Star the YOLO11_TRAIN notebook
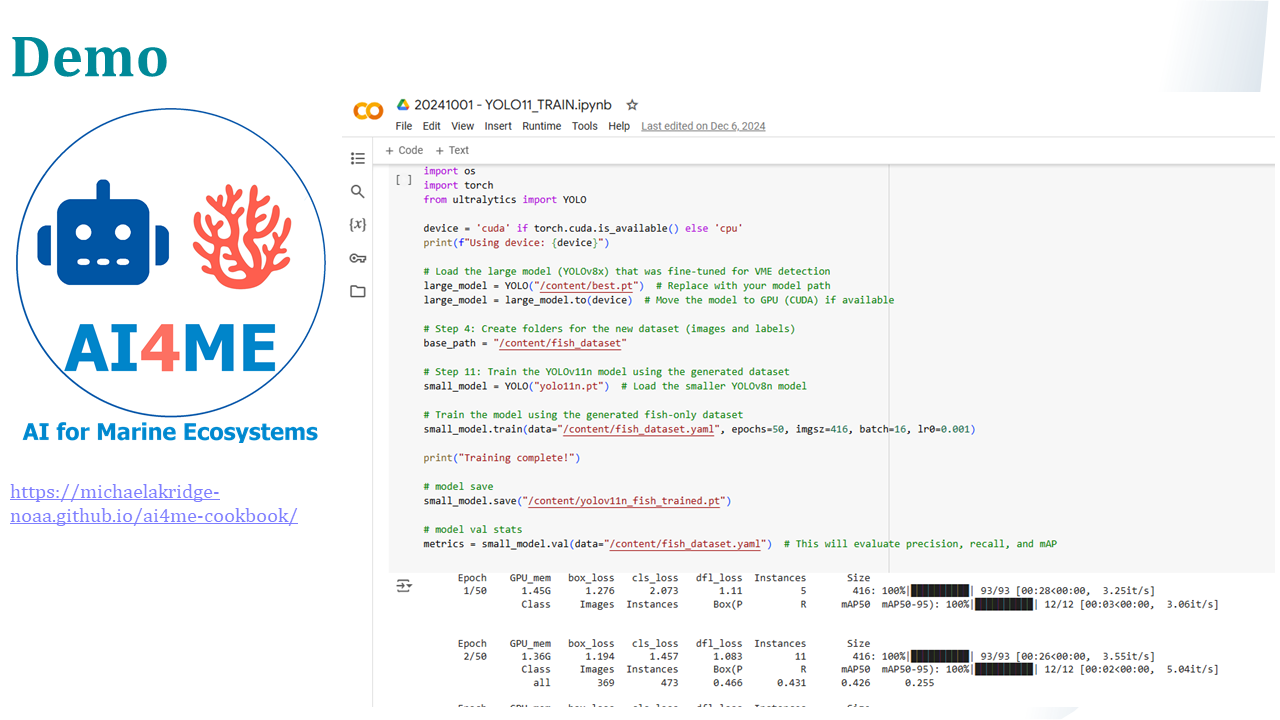 (632, 105)
